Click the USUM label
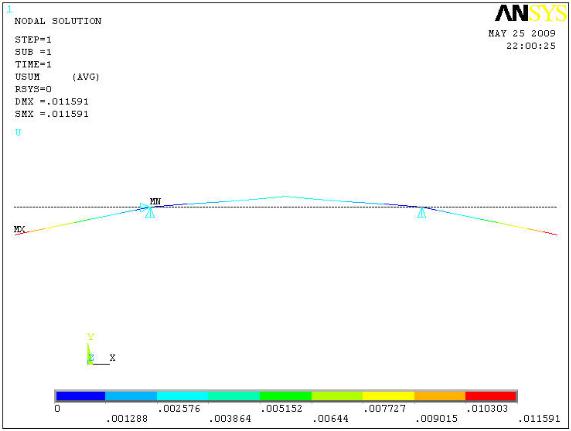Viewport: 571px width, 431px height. [27, 77]
